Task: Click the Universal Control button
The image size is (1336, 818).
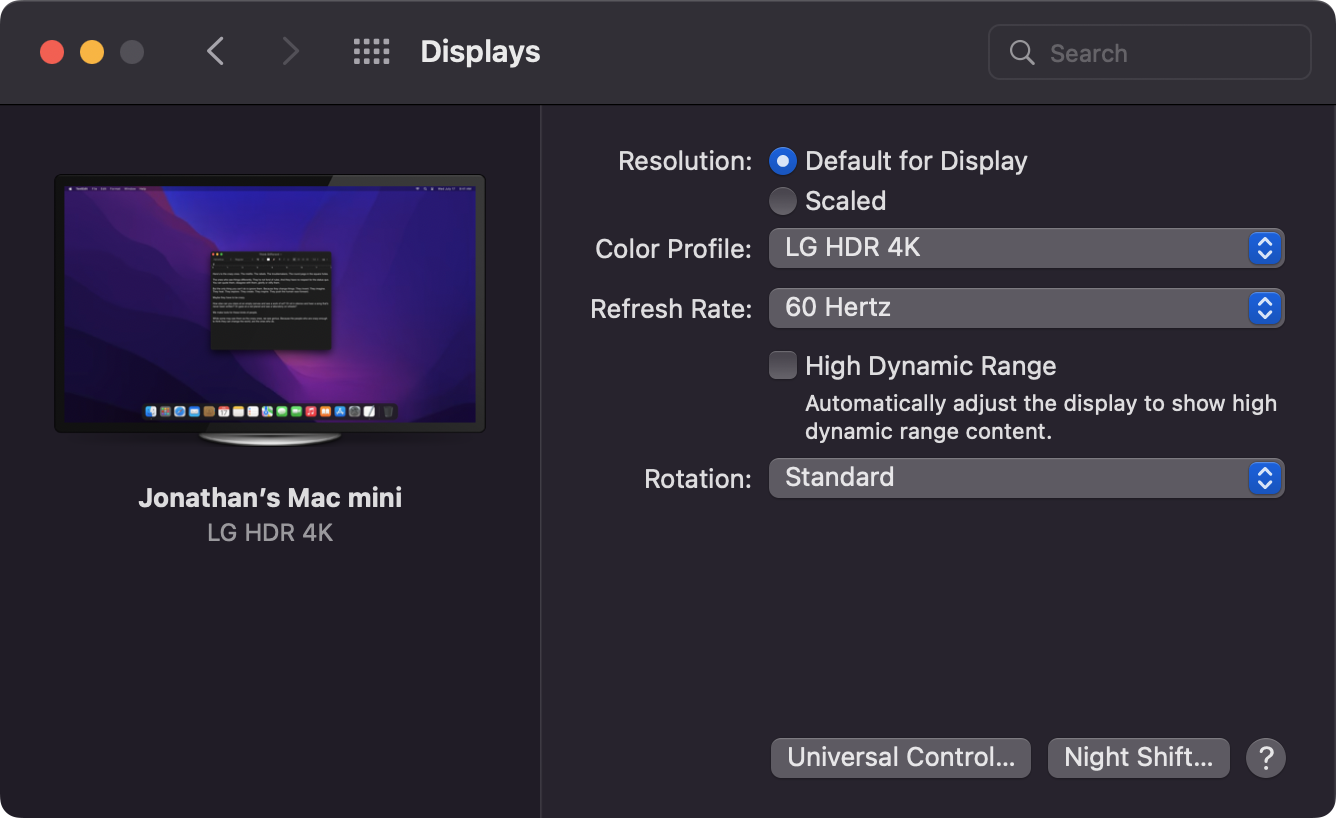Action: coord(901,757)
